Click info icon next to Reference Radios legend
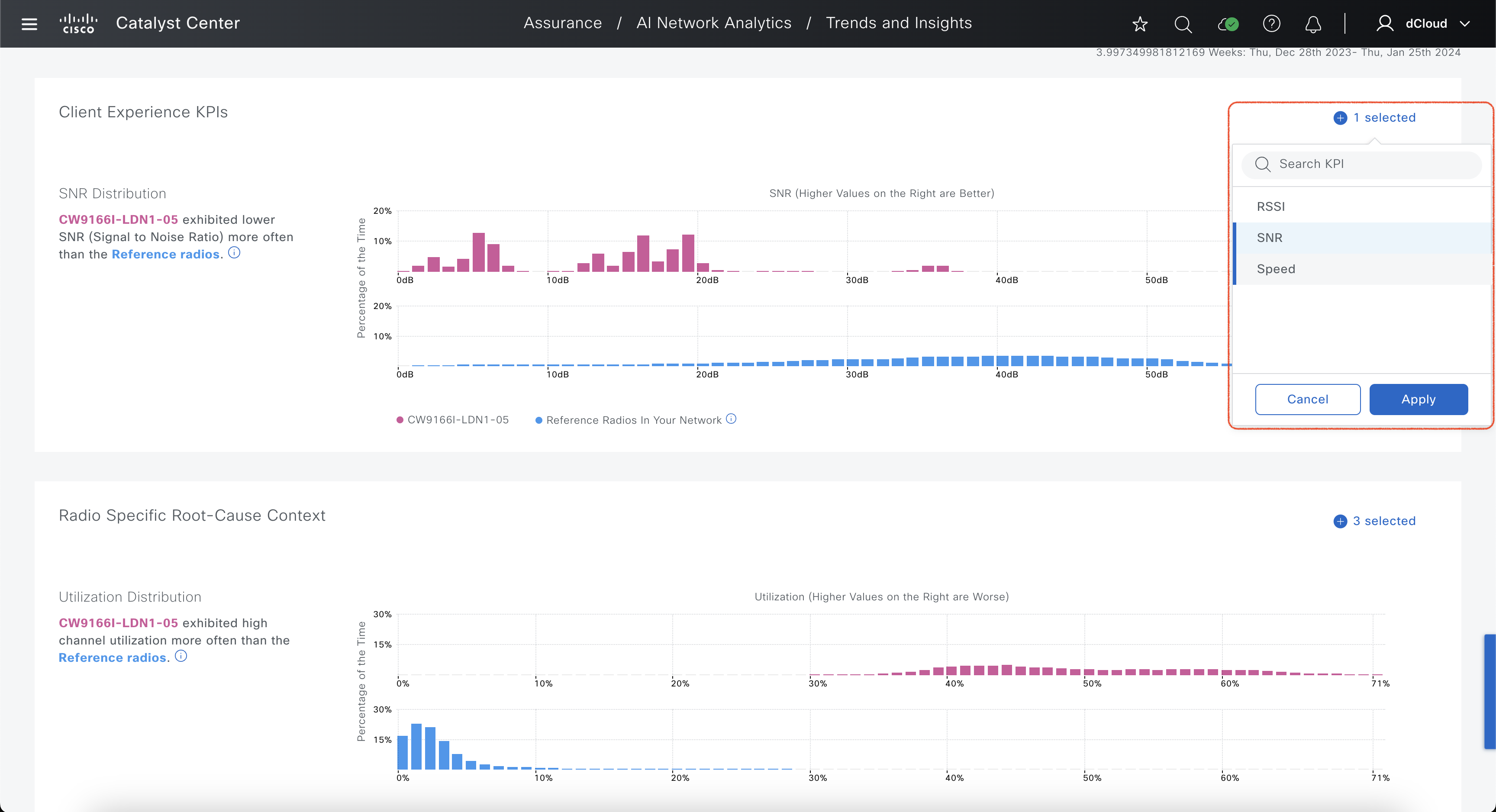 pyautogui.click(x=731, y=419)
